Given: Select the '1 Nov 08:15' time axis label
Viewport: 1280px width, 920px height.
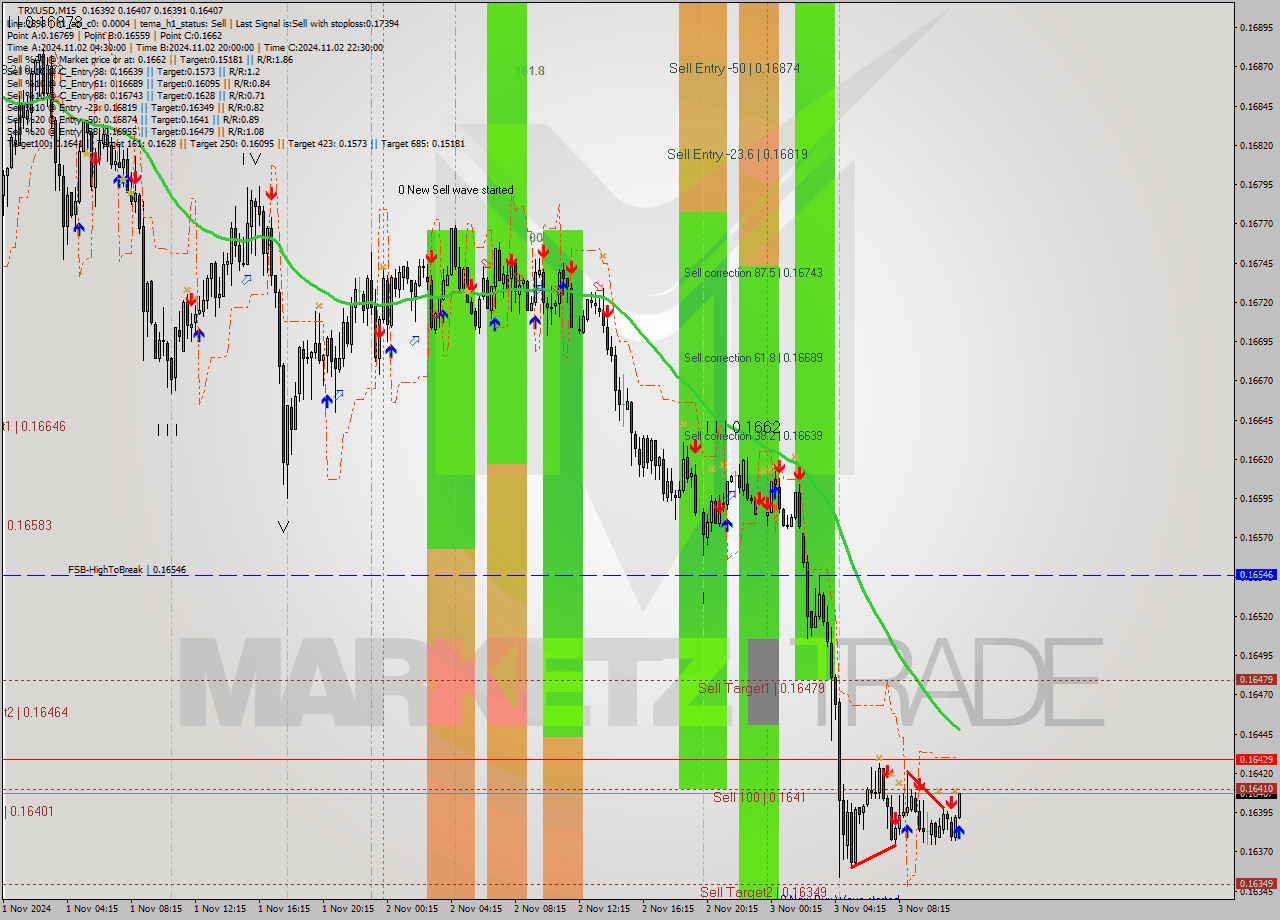Looking at the screenshot, I should coord(155,909).
